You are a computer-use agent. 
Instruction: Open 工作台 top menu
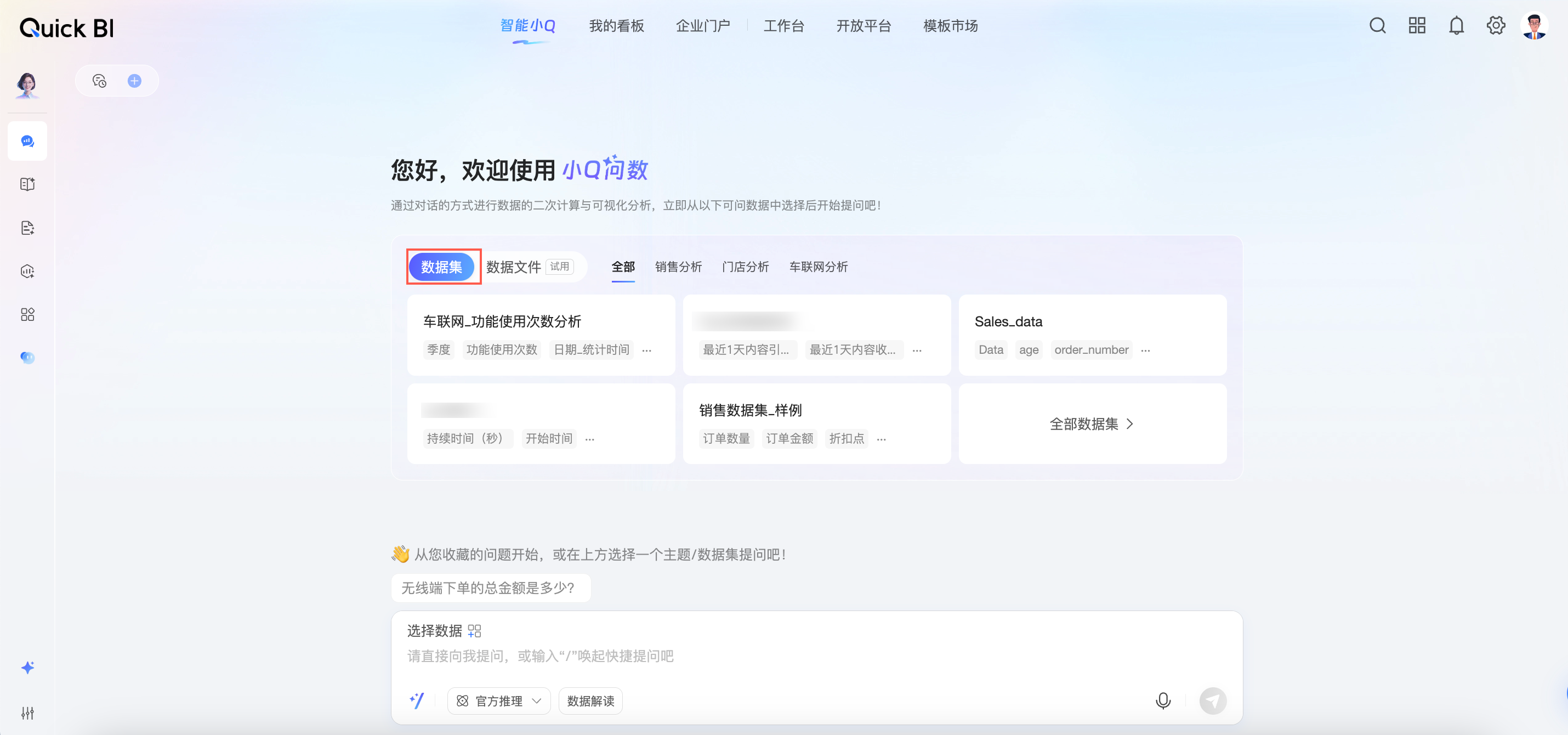point(783,26)
